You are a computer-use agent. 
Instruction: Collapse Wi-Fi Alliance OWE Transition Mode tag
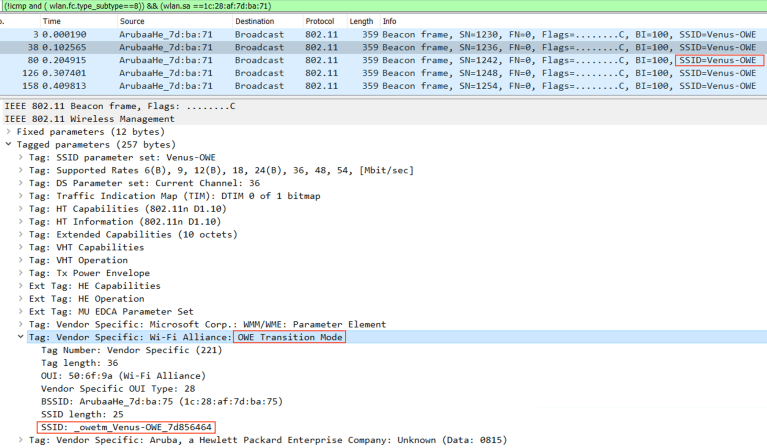tap(21, 338)
